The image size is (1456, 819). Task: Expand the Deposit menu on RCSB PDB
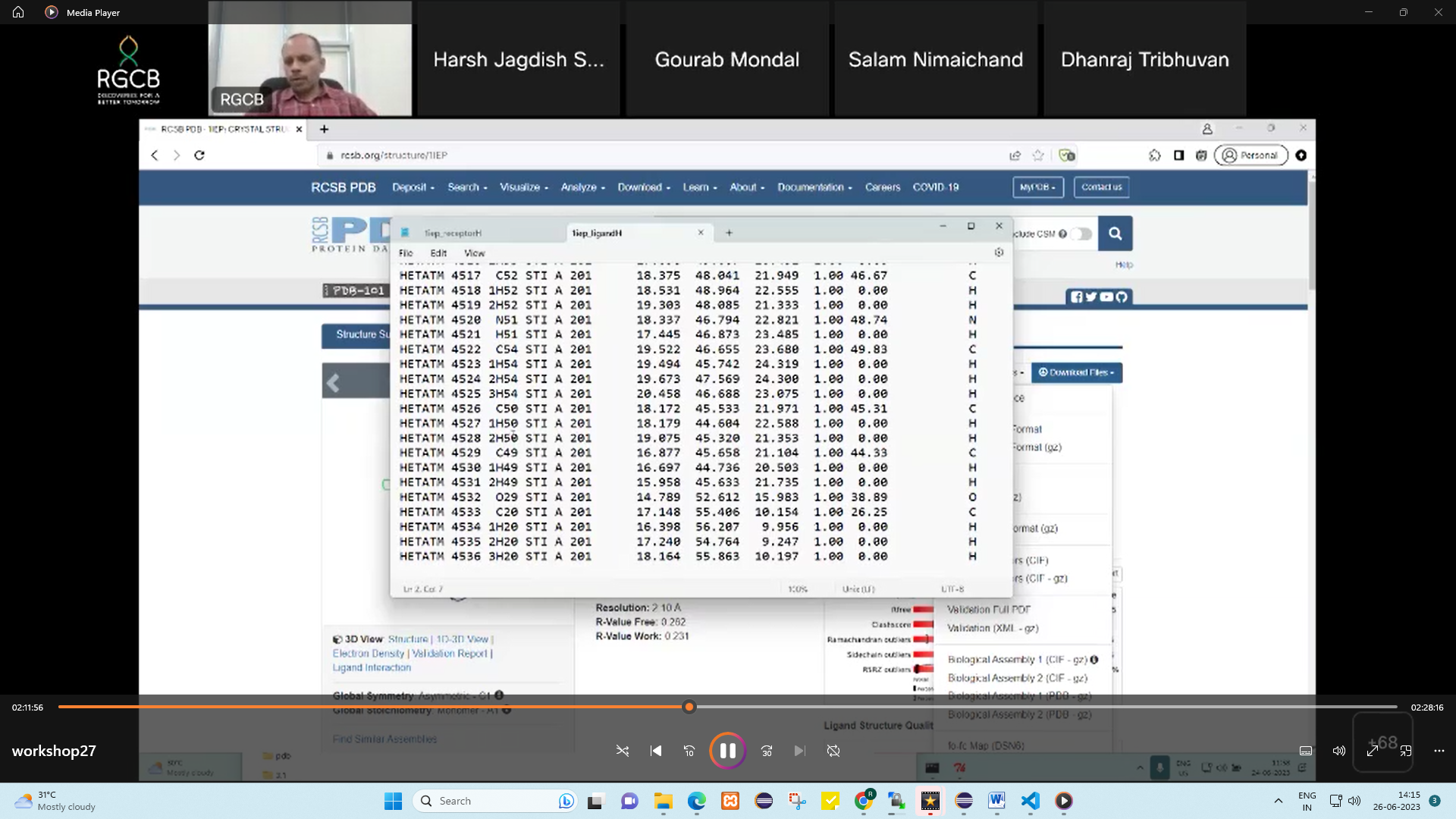coord(413,187)
